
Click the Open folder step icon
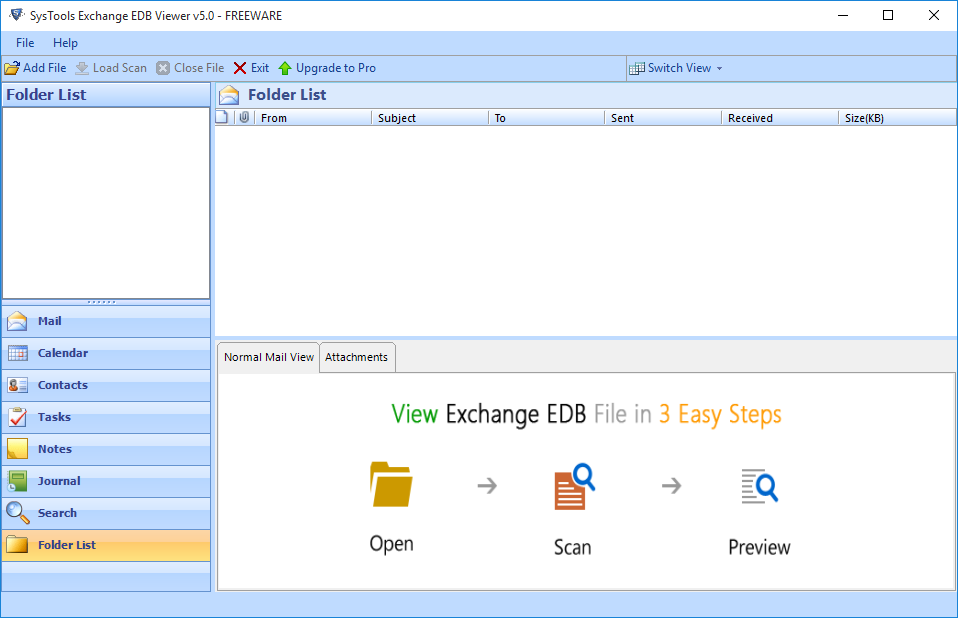coord(391,484)
